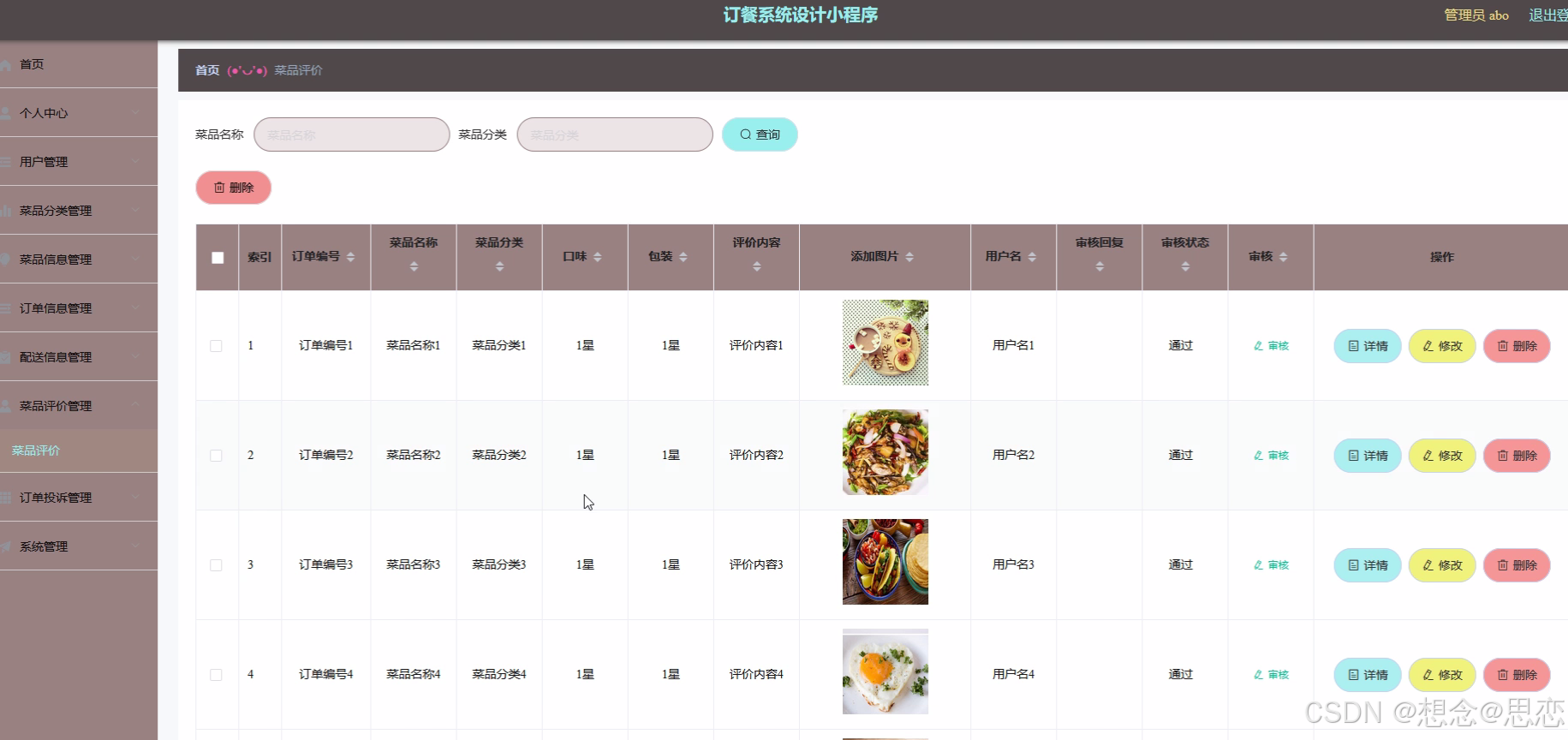This screenshot has width=1568, height=740.
Task: Open tacos image thumbnail for 用户名3
Action: (x=885, y=562)
